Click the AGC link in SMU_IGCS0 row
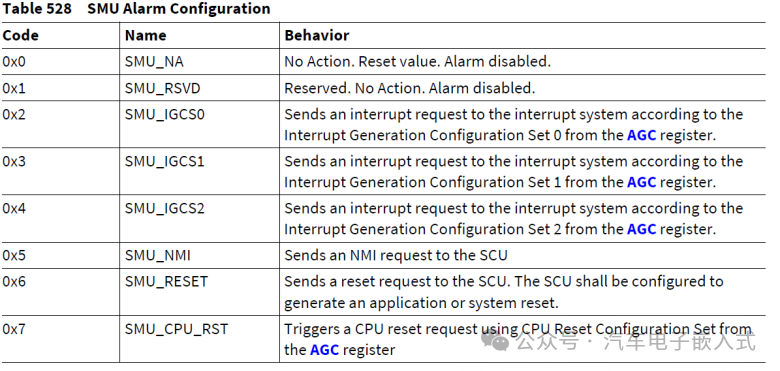The image size is (780, 371). [x=641, y=135]
